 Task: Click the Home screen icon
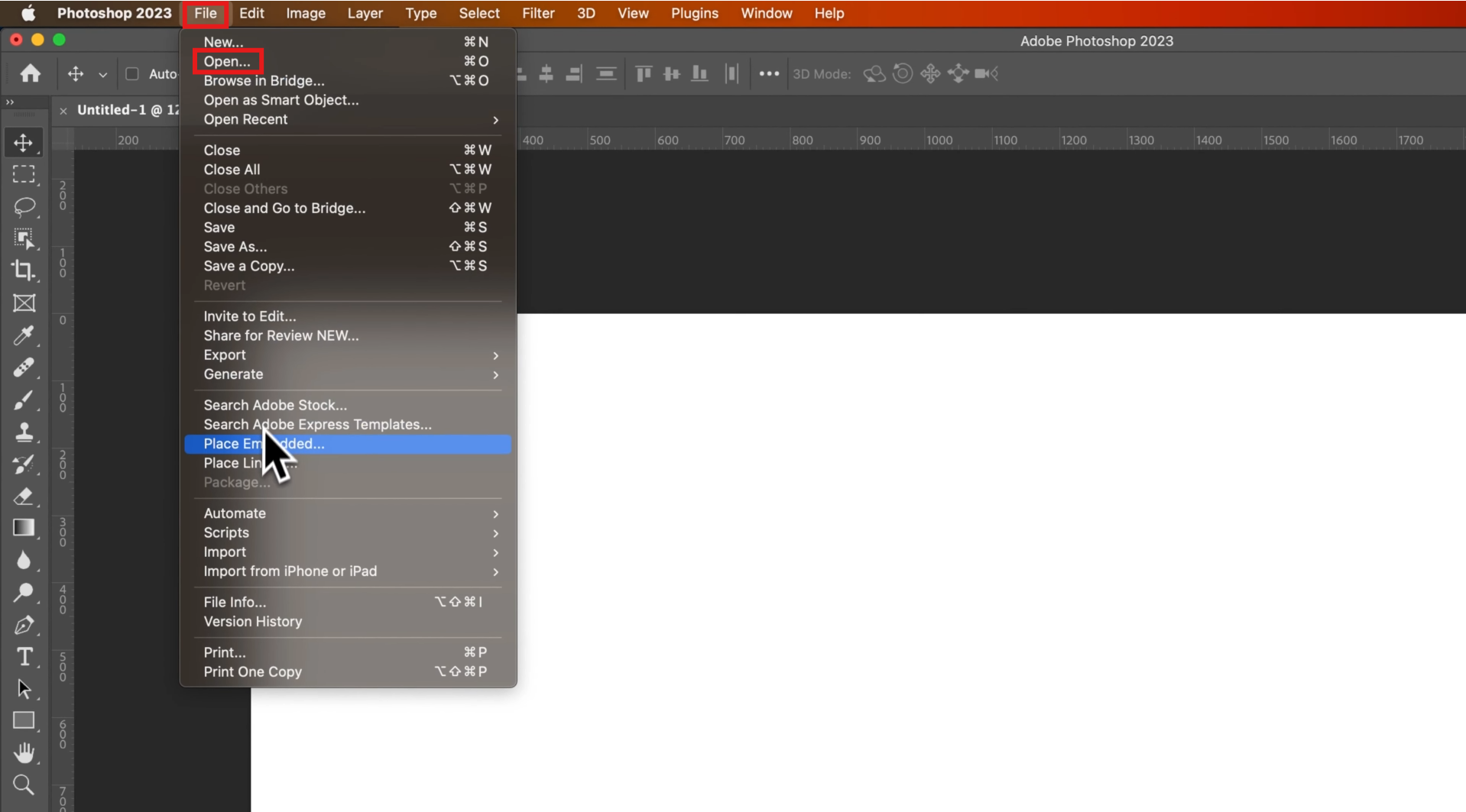coord(31,74)
